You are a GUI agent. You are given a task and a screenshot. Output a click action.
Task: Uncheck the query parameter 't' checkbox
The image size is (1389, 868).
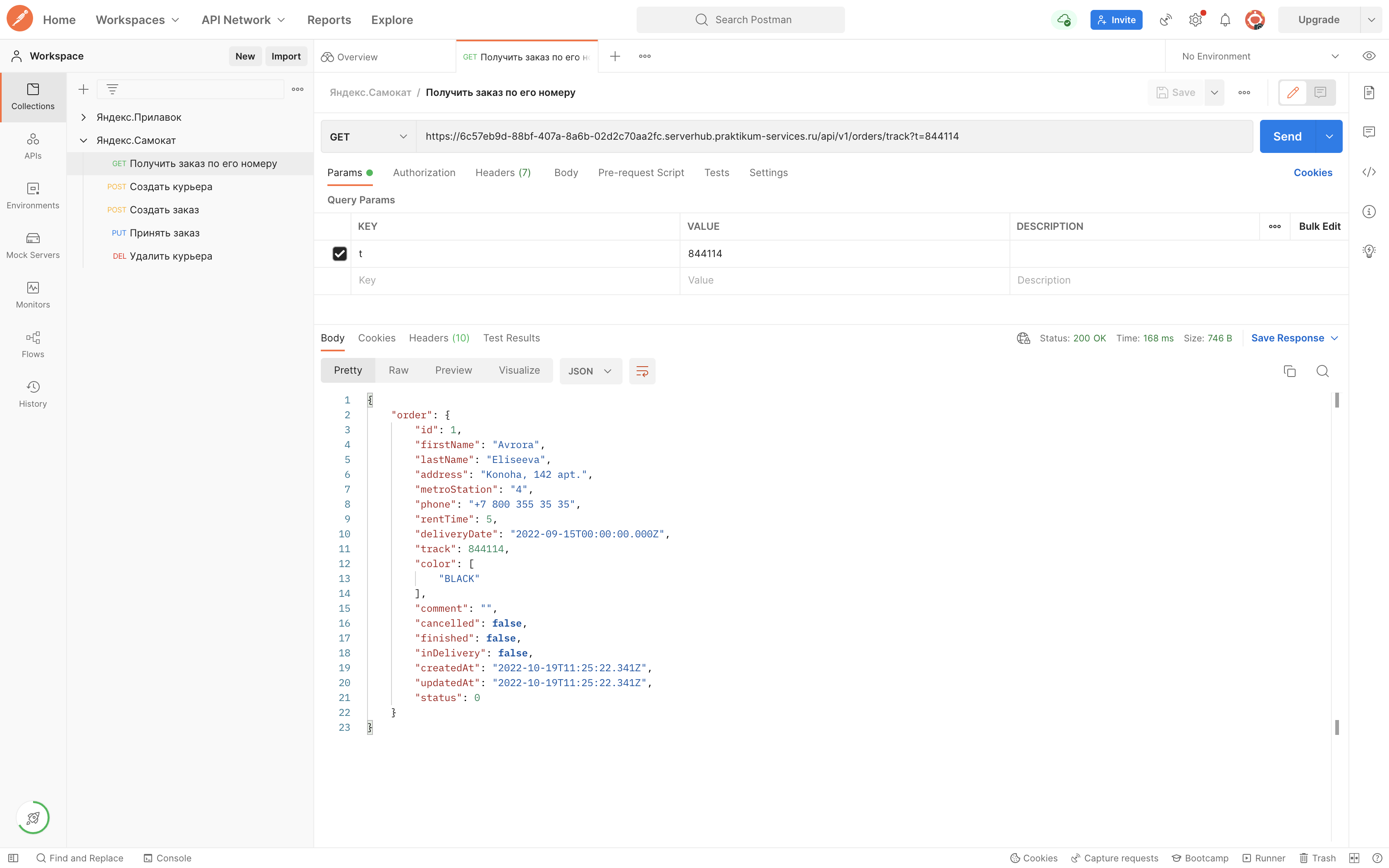pos(340,253)
